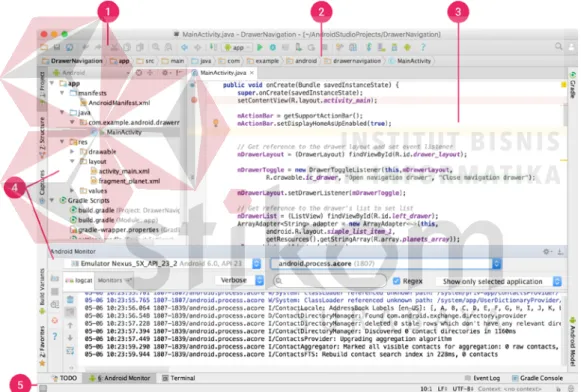Open the Build Variants side panel
This screenshot has width=581, height=392.
click(x=42, y=291)
